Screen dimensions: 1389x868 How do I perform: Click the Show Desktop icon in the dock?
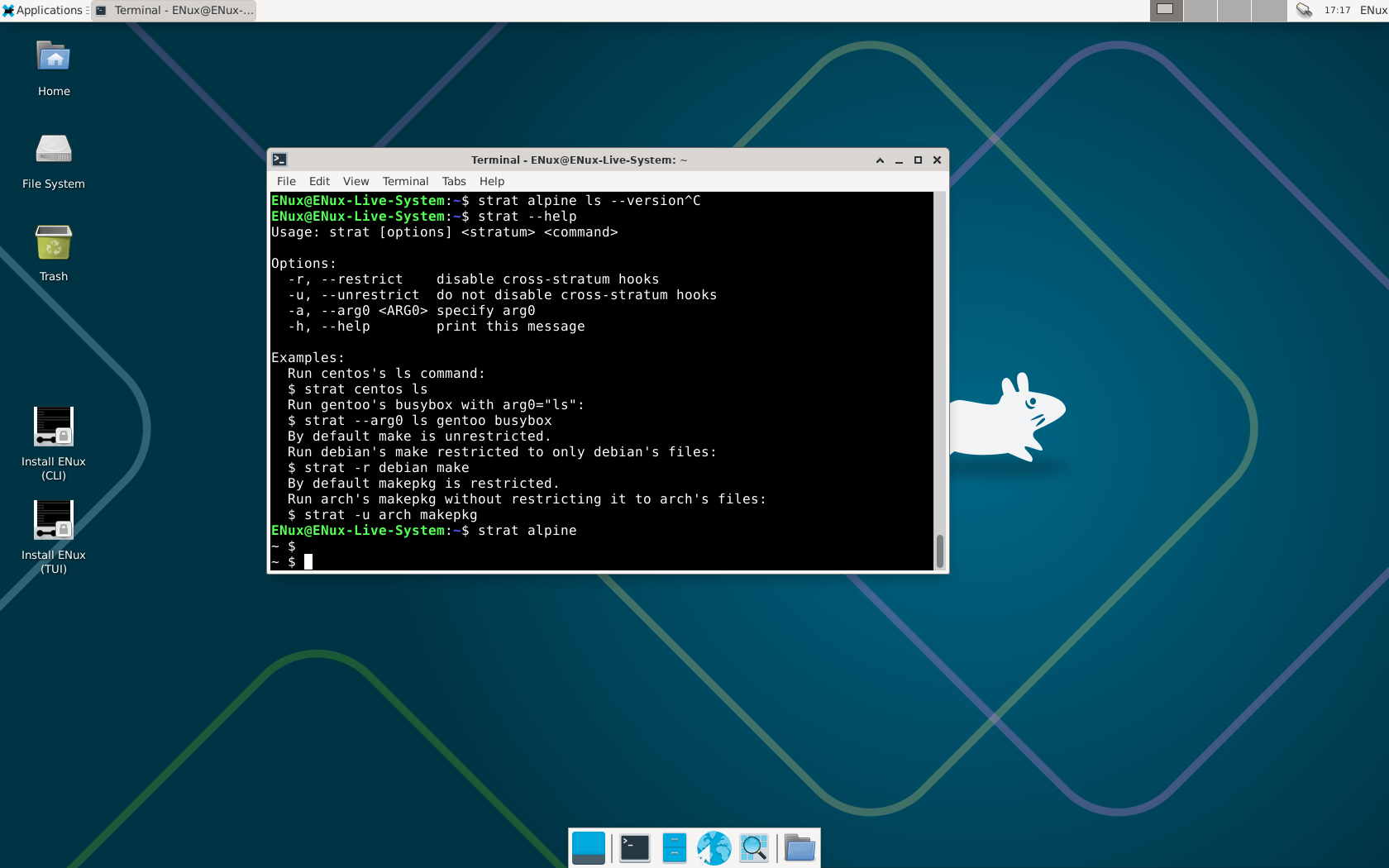589,848
